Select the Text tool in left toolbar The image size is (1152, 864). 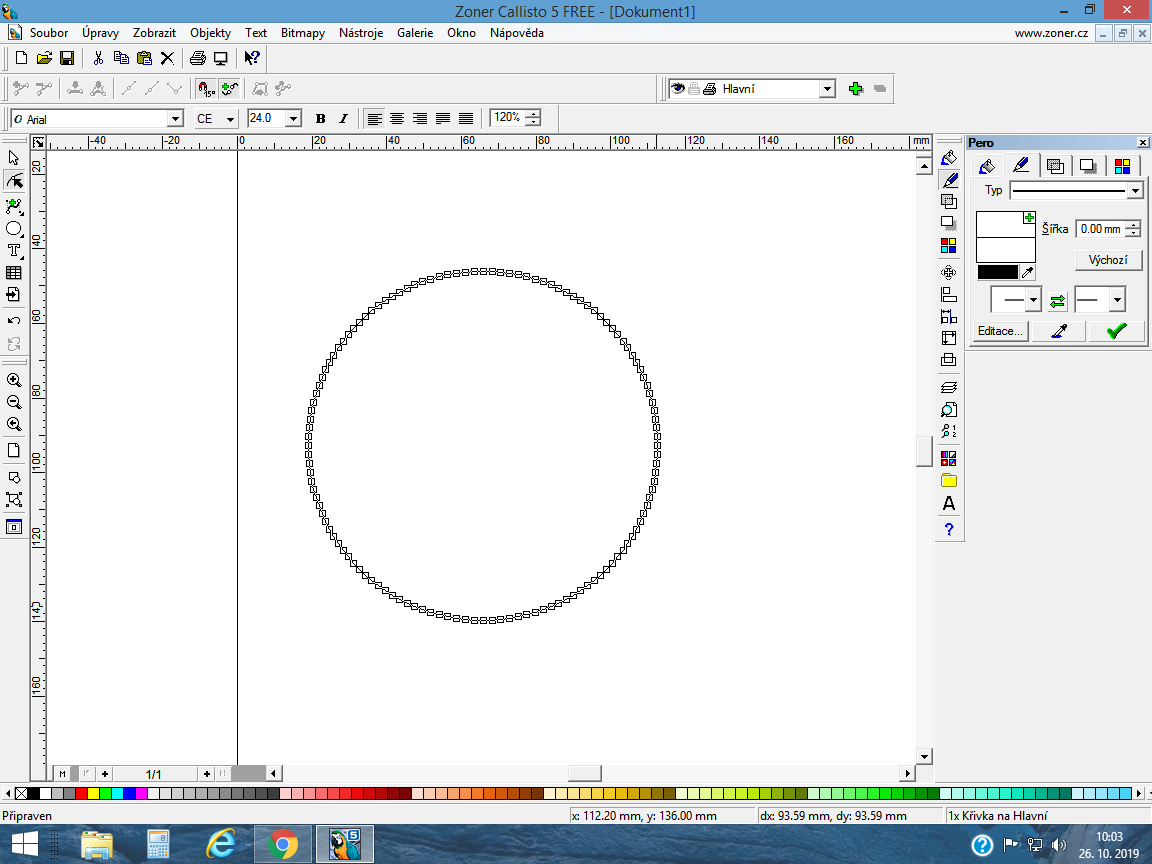pyautogui.click(x=14, y=250)
